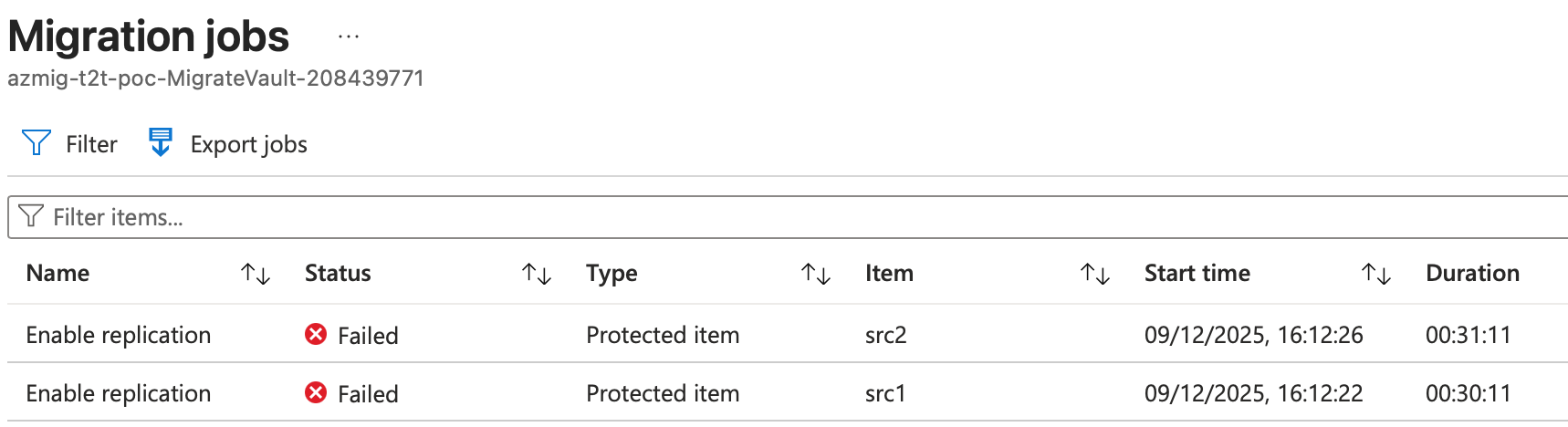Select the src1 item cell
This screenshot has width=1568, height=427.
click(885, 393)
